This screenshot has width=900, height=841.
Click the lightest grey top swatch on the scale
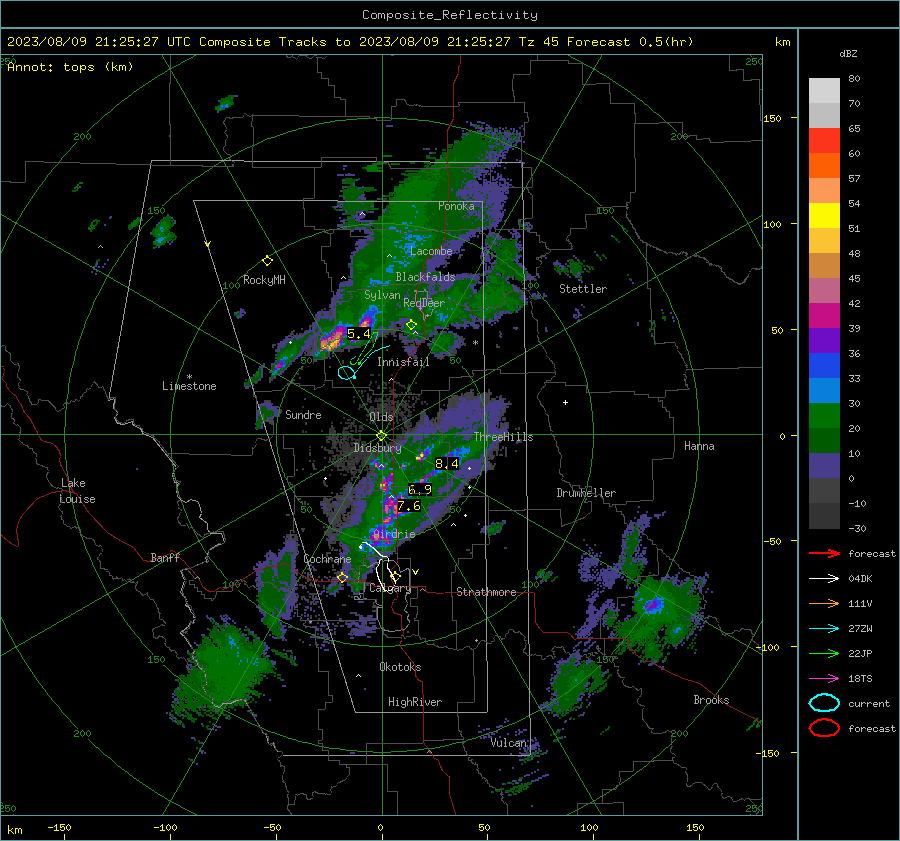[824, 90]
